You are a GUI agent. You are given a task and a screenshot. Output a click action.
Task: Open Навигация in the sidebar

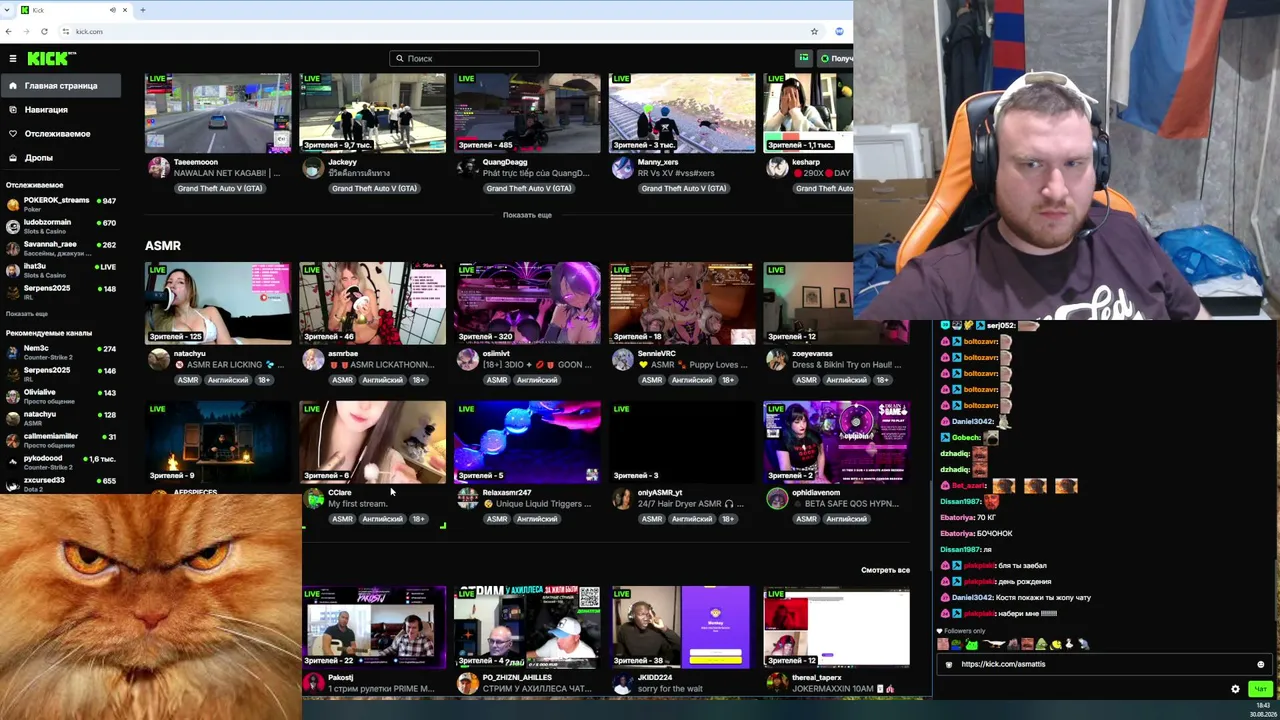point(46,110)
